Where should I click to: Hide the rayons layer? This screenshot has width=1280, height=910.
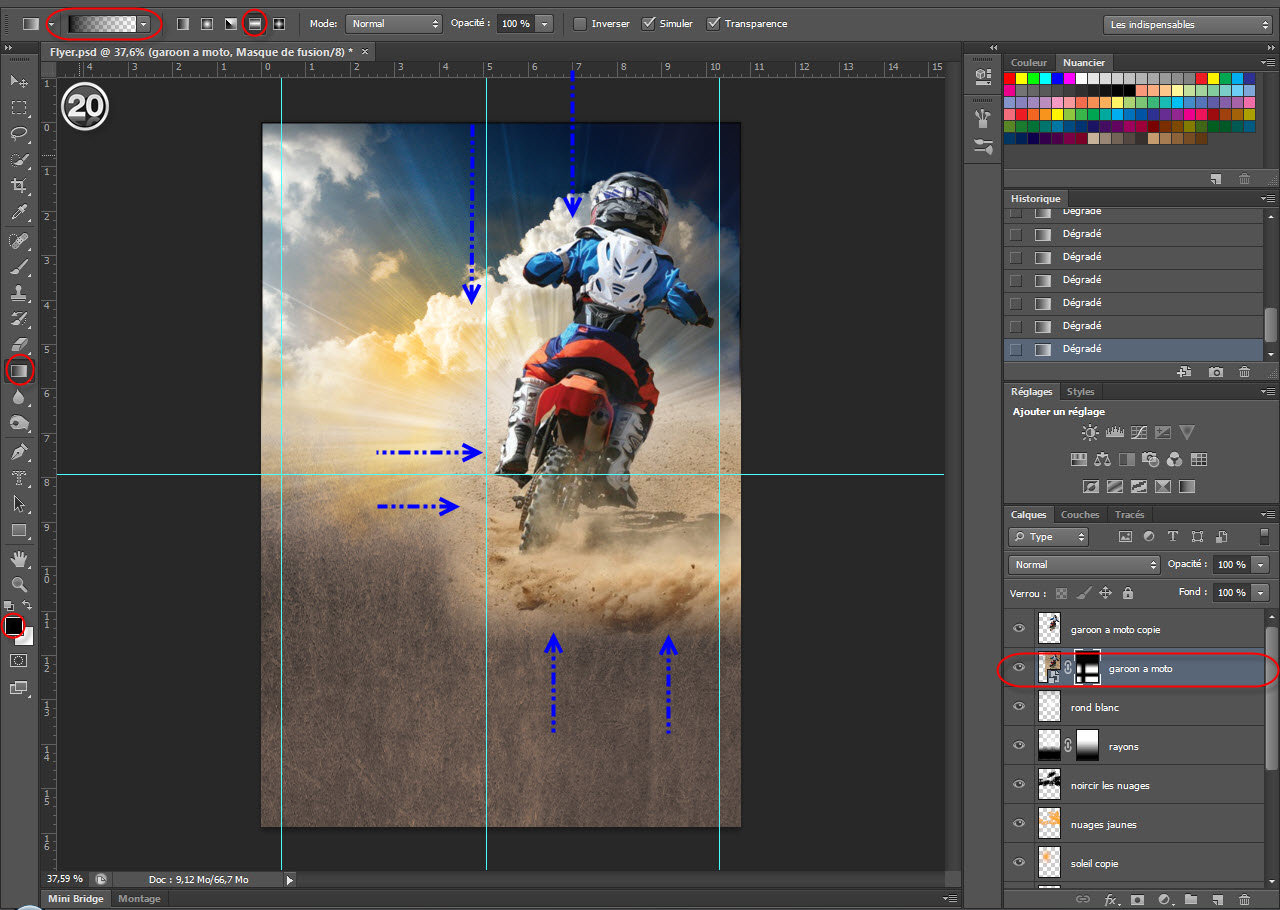pos(1019,746)
